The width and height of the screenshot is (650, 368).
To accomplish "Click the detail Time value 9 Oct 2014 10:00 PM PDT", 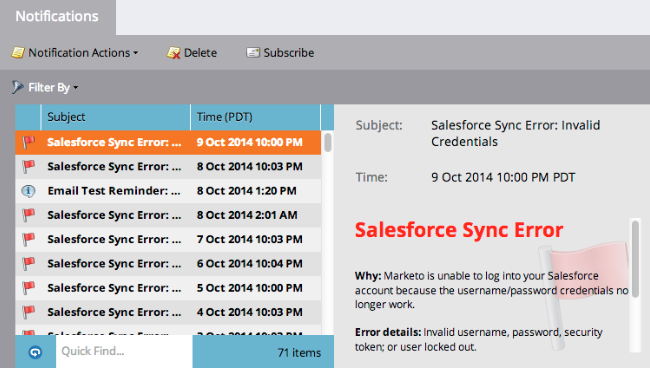I will [503, 177].
